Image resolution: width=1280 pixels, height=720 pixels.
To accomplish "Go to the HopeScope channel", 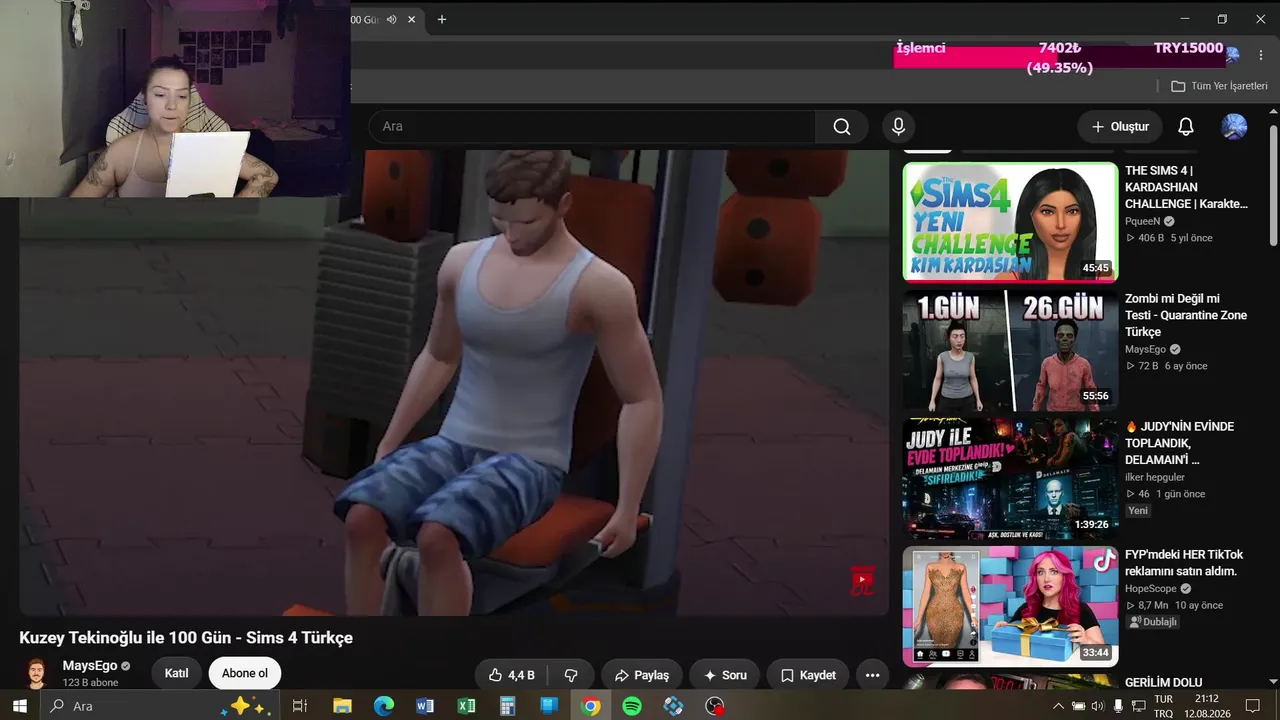I will coord(1151,589).
